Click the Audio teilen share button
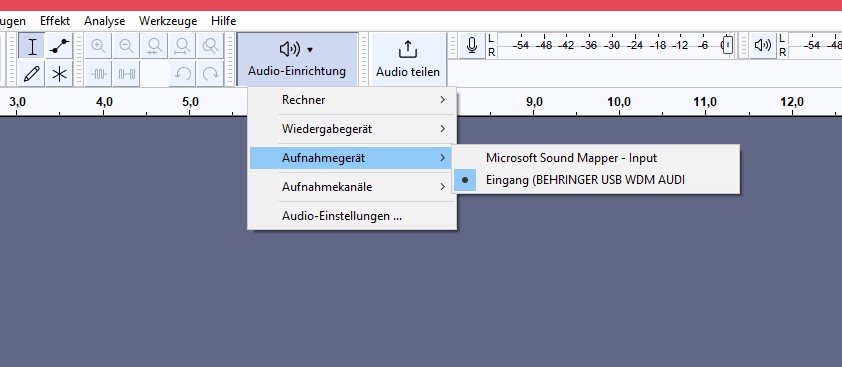The image size is (842, 367). [408, 59]
